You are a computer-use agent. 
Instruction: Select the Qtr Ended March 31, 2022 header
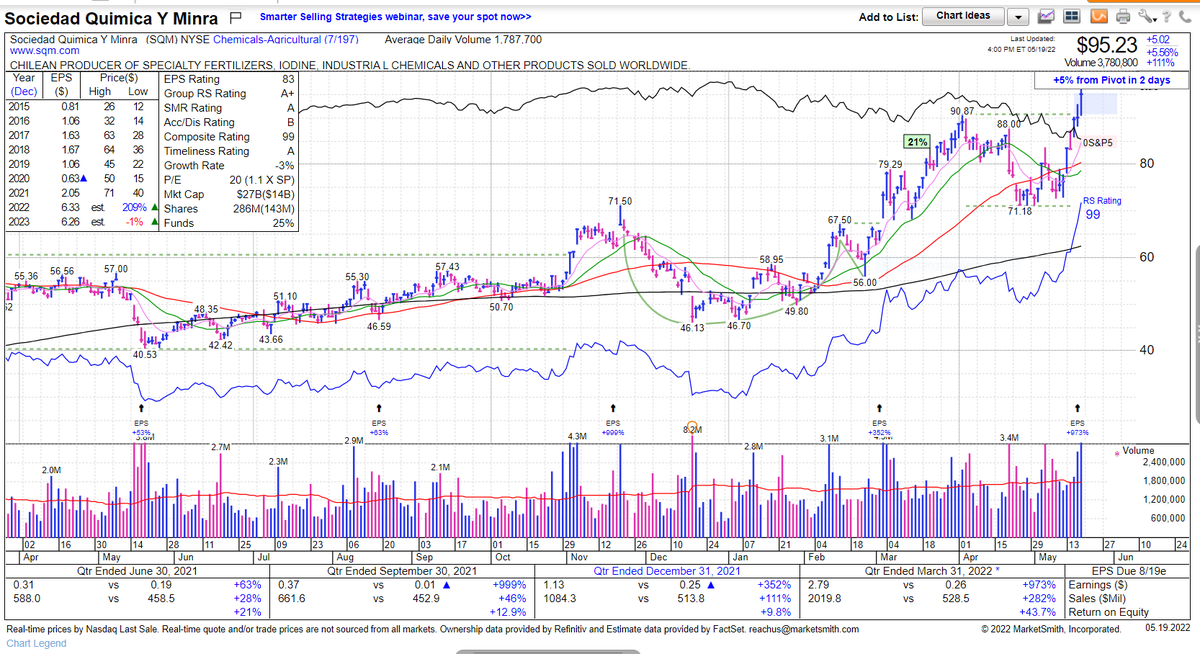(x=934, y=571)
